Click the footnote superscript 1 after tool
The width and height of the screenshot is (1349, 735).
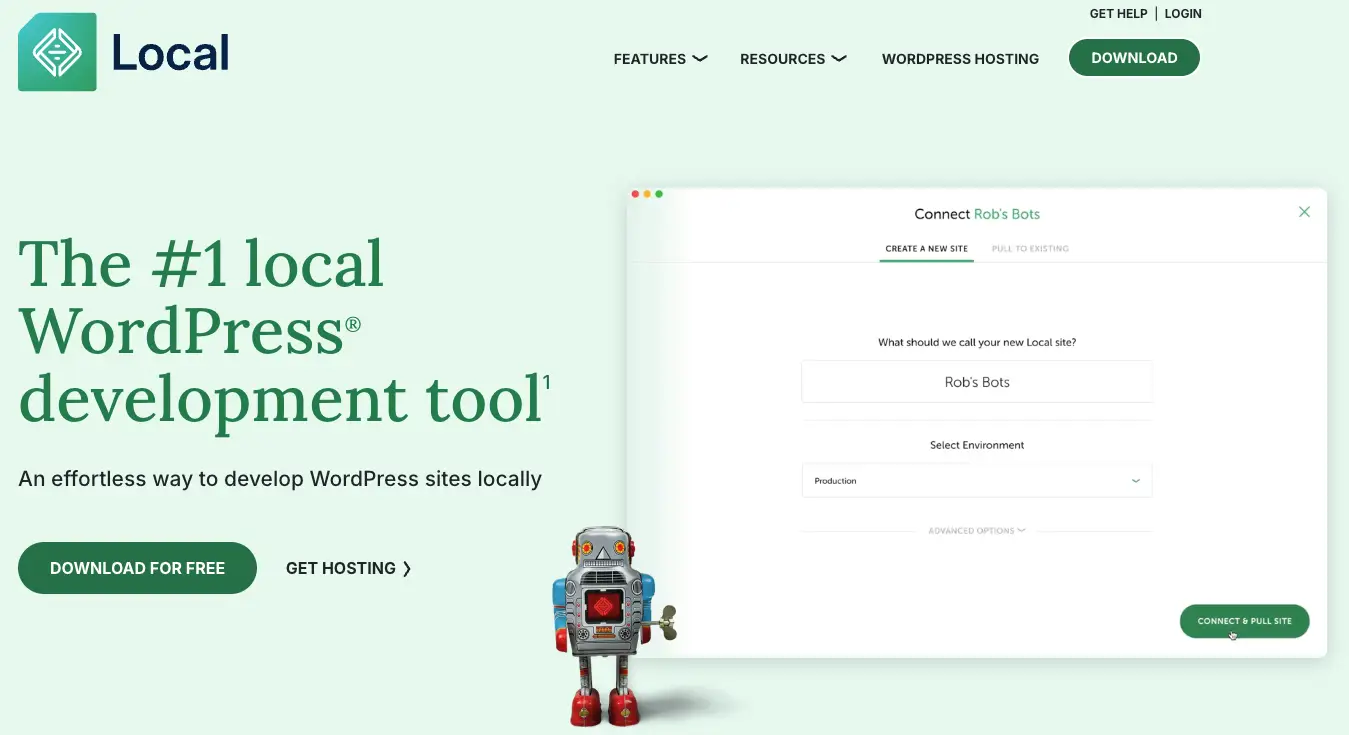(547, 382)
